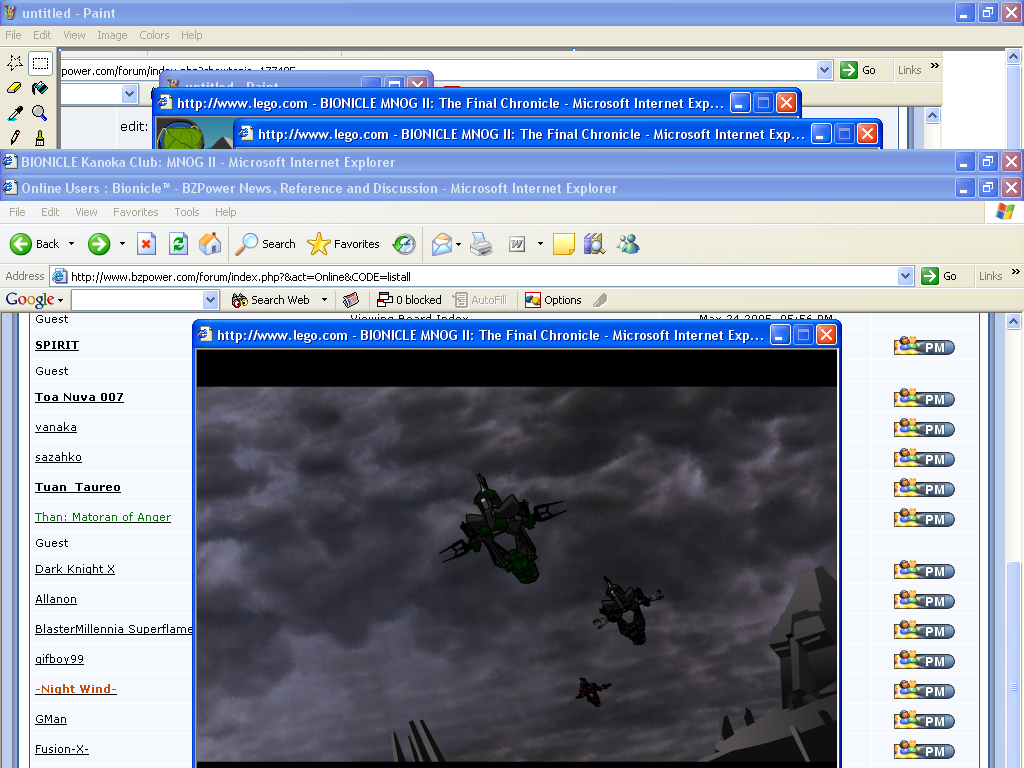Select the Magnifier tool in Paint
Viewport: 1024px width, 768px height.
click(x=40, y=113)
